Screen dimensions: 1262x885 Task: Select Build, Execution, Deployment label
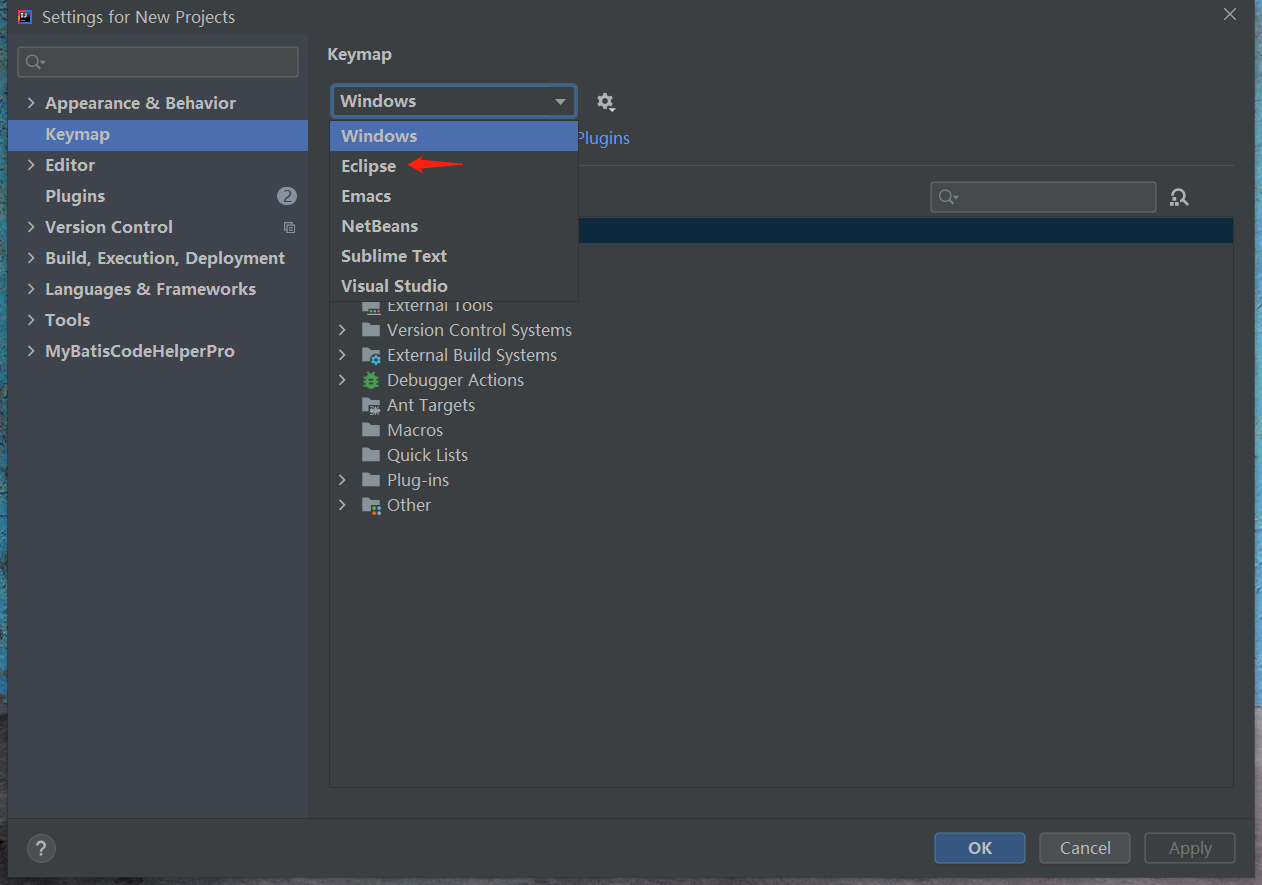point(165,258)
